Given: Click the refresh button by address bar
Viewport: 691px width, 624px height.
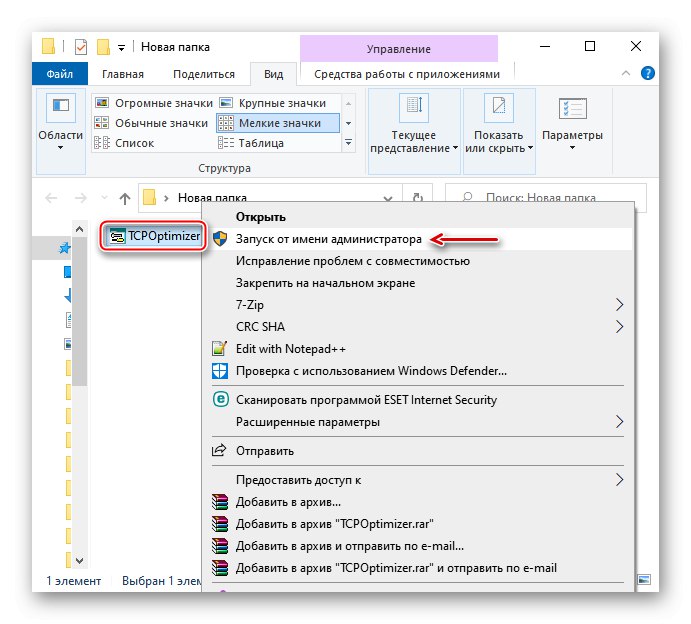Looking at the screenshot, I should tap(417, 198).
